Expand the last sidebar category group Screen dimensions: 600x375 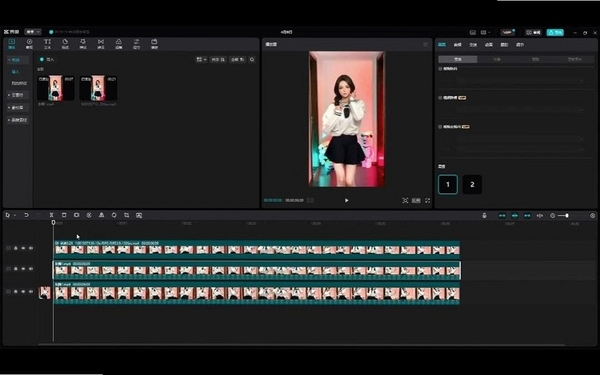pos(18,120)
